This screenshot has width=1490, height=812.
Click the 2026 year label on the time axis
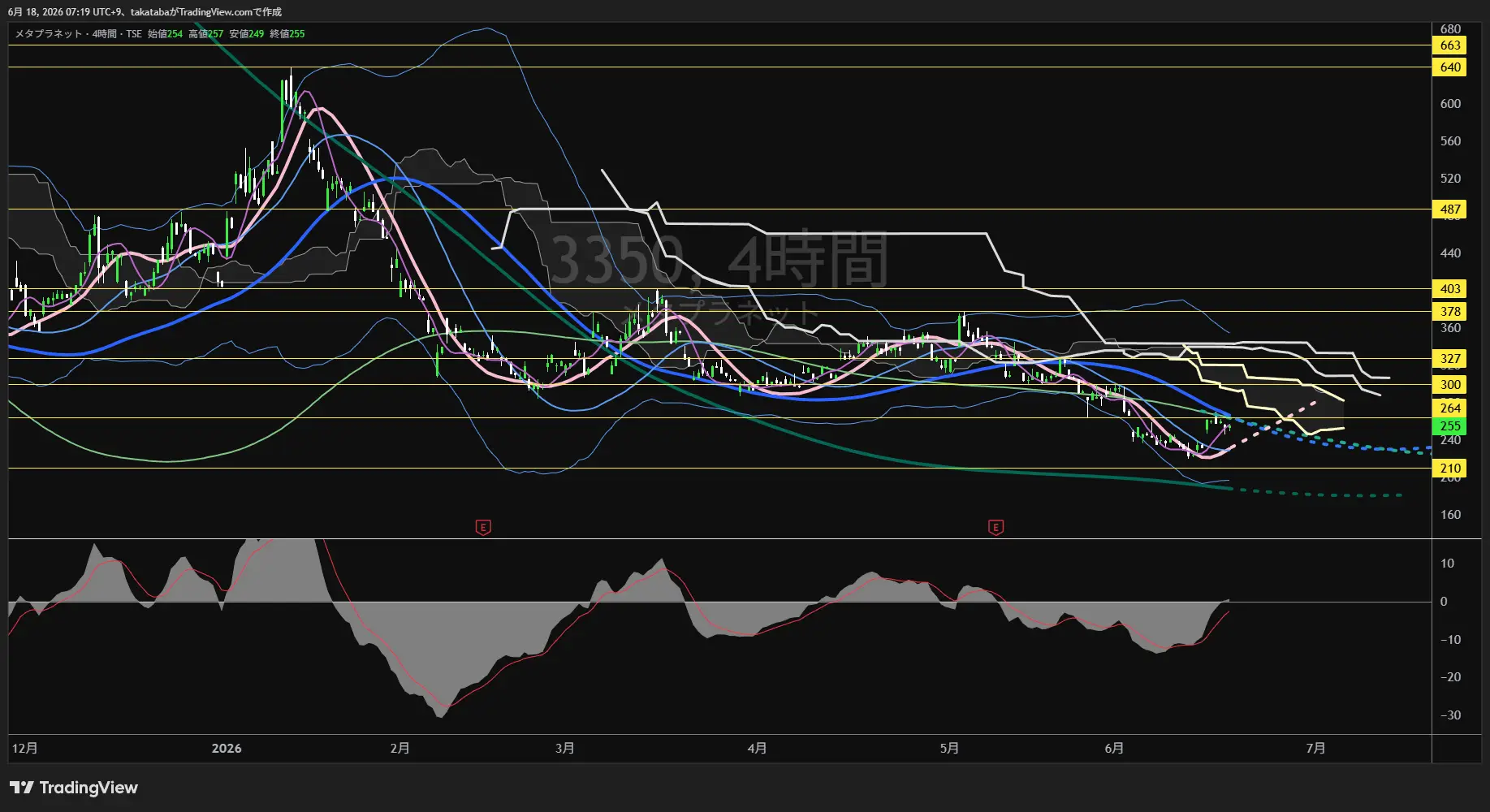[227, 749]
